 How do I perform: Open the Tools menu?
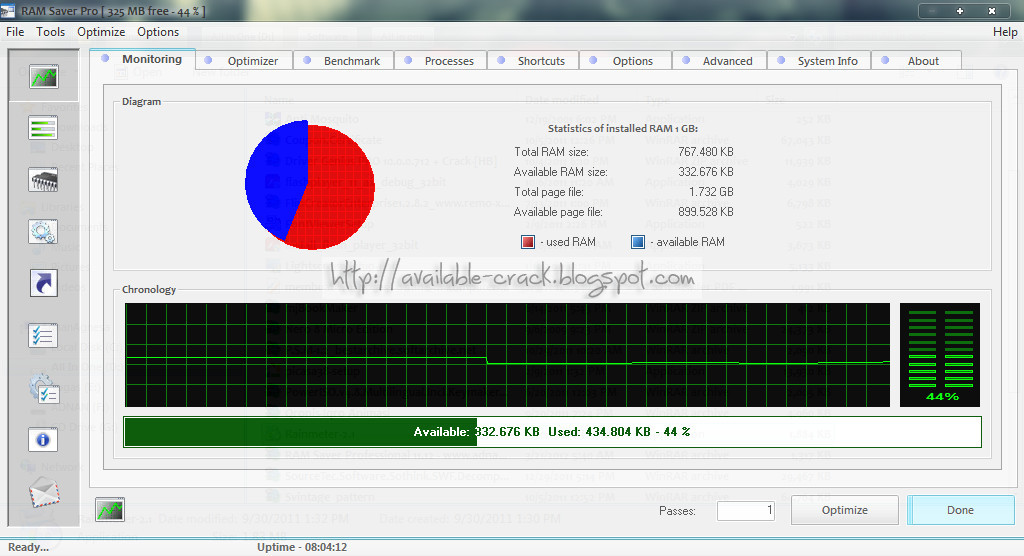(x=50, y=31)
